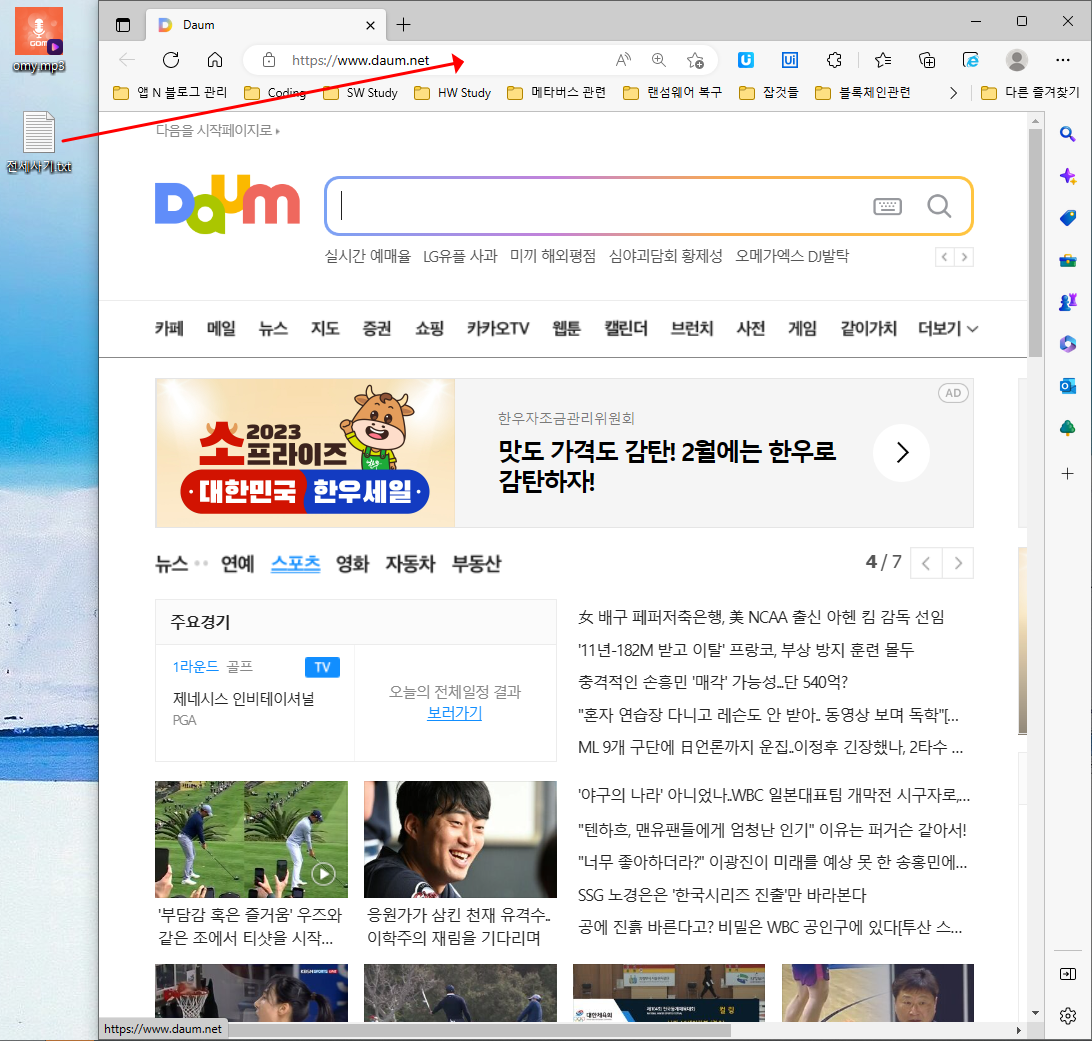Viewport: 1092px width, 1041px height.
Task: Open 잡것들 bookmark folder
Action: [x=769, y=93]
